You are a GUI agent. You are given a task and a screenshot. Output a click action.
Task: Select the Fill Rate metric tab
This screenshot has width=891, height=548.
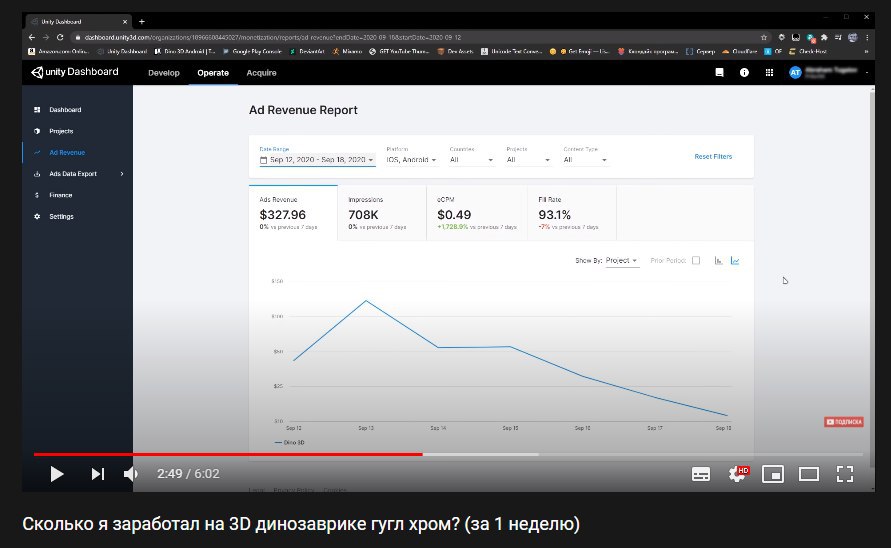pyautogui.click(x=572, y=213)
